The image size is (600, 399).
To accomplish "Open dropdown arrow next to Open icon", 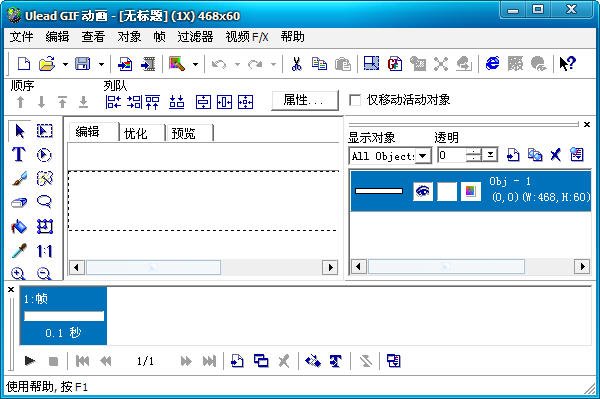I will (65, 64).
